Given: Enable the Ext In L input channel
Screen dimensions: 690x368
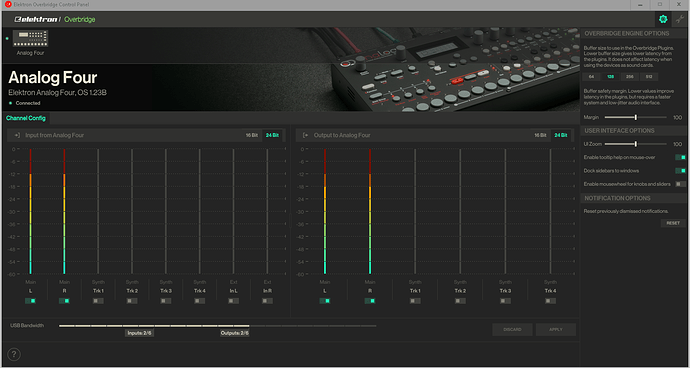Looking at the screenshot, I should [234, 301].
